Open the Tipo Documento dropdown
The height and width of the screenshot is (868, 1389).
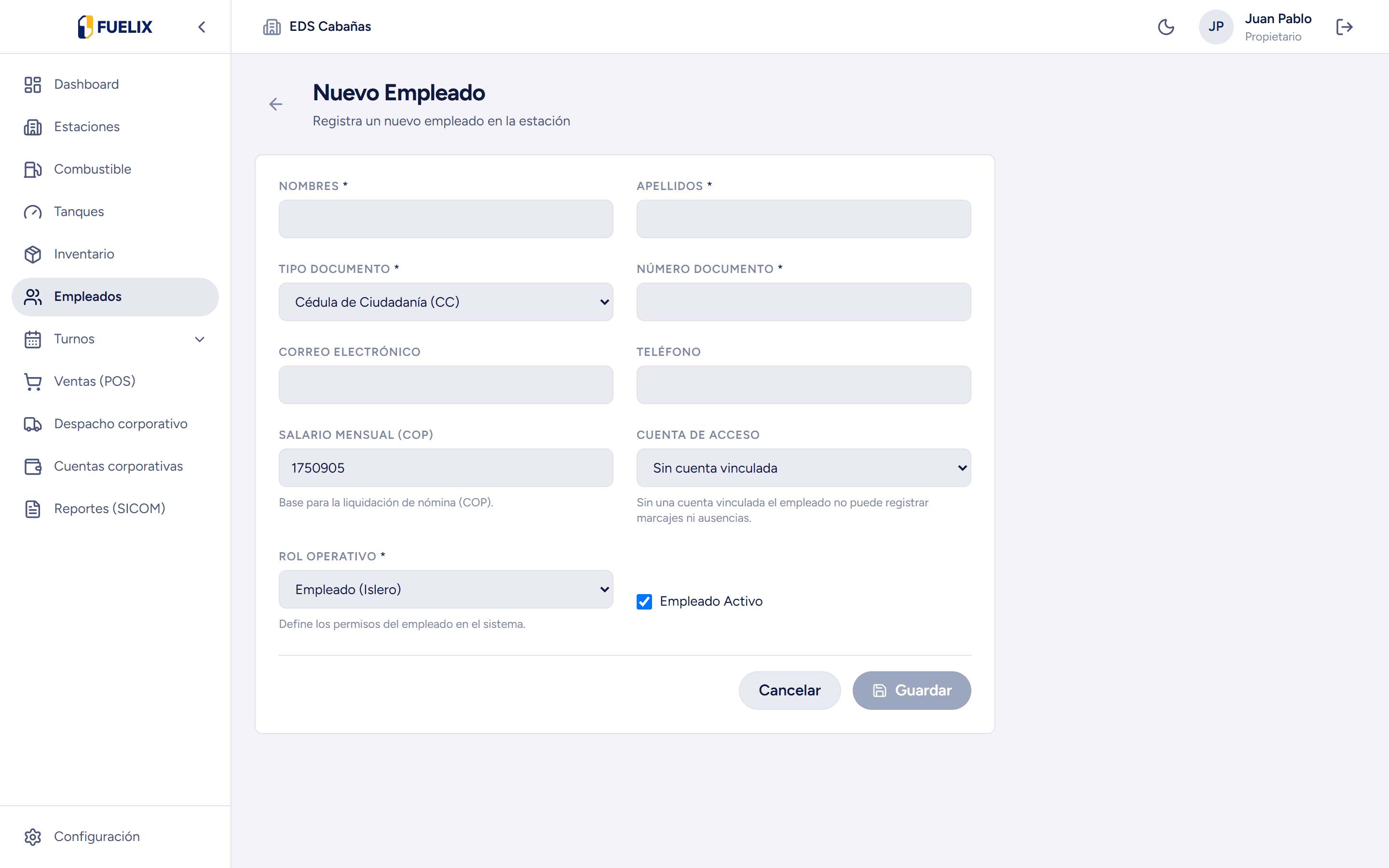point(446,302)
